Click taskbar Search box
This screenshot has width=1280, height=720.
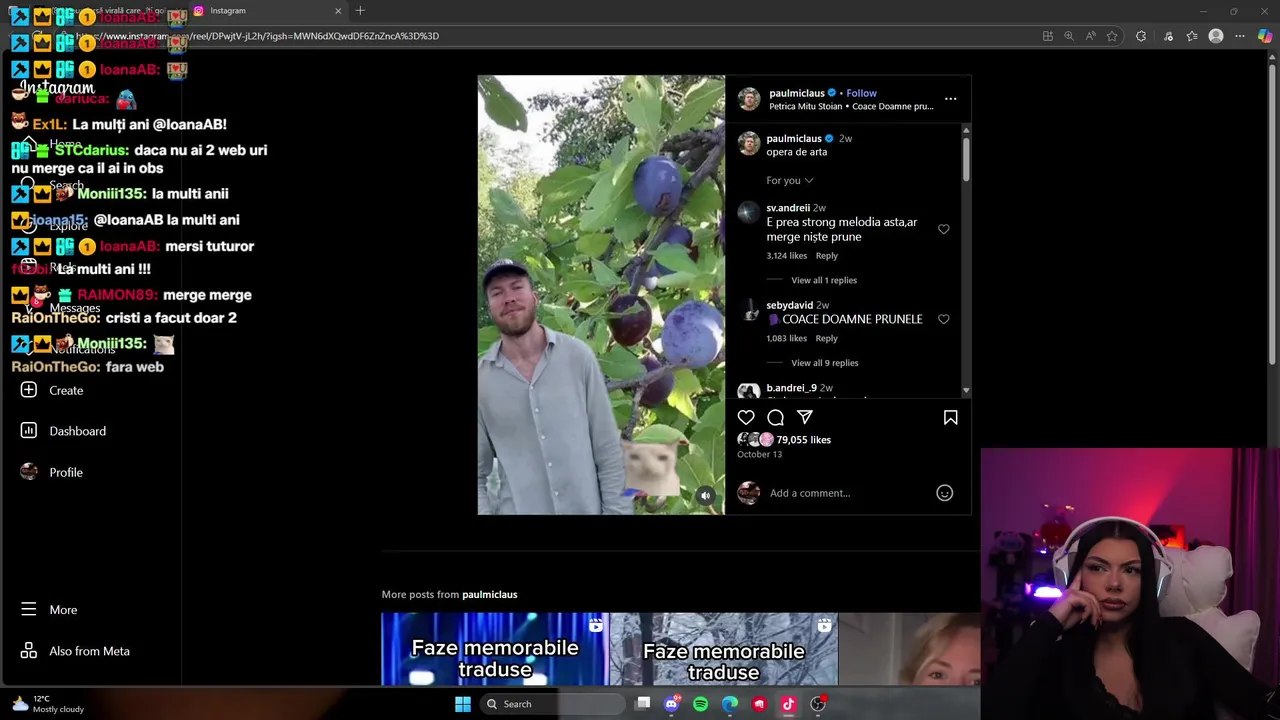[x=553, y=704]
